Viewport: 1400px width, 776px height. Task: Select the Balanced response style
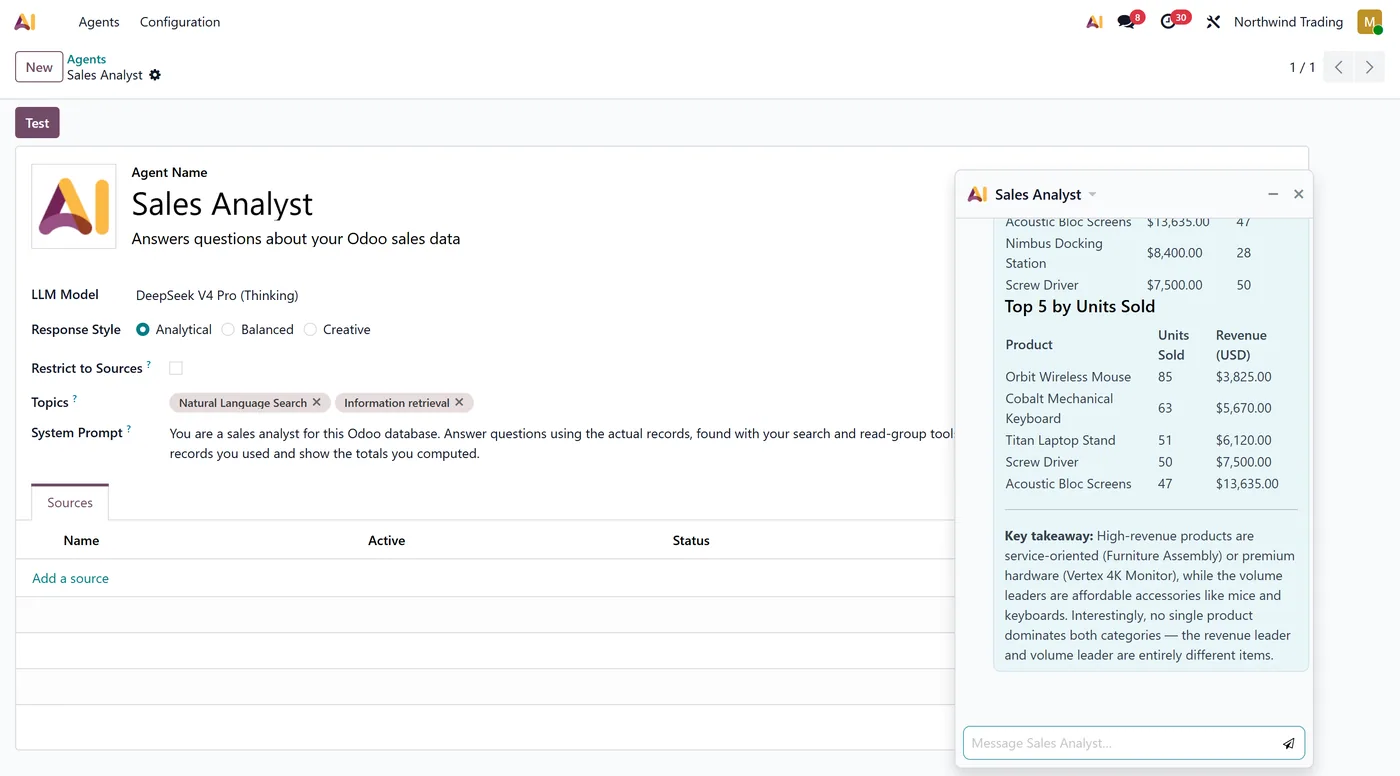(x=228, y=329)
